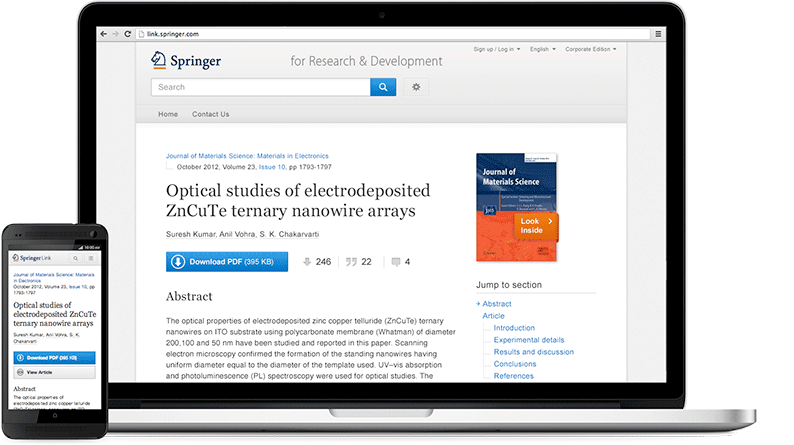794x445 pixels.
Task: Open the Sign up / Log in dropdown
Action: pyautogui.click(x=497, y=49)
